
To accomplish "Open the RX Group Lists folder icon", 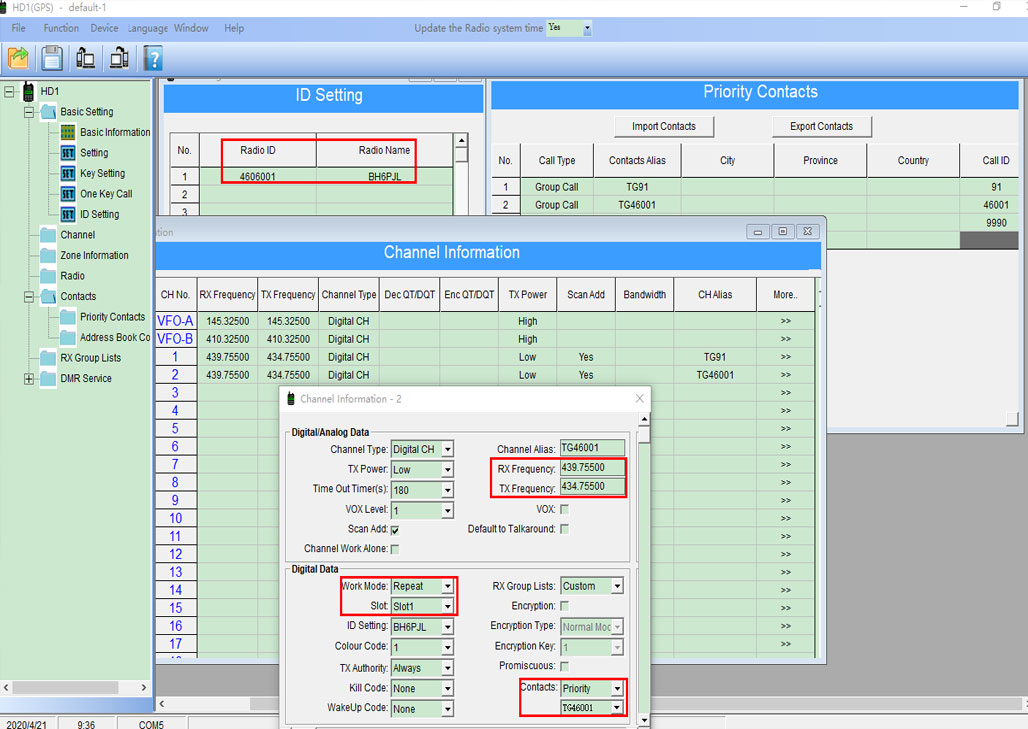I will (x=48, y=357).
